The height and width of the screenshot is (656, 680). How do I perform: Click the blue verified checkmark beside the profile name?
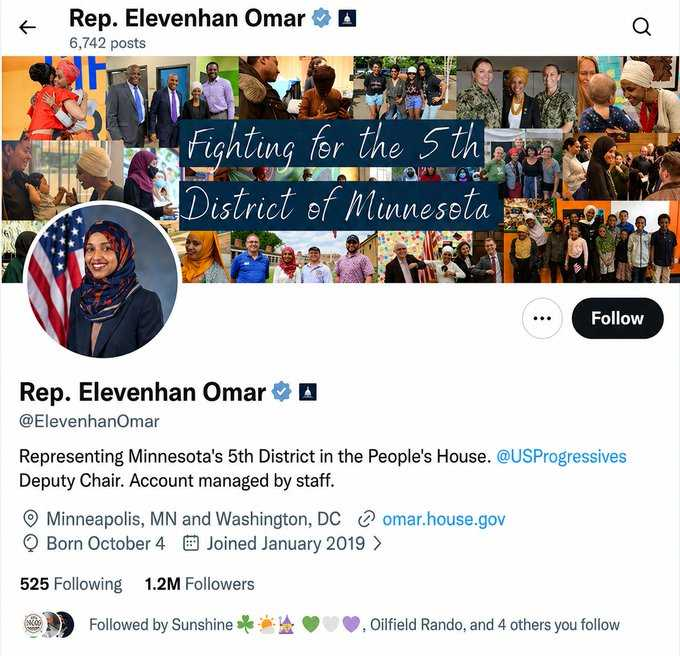coord(281,392)
